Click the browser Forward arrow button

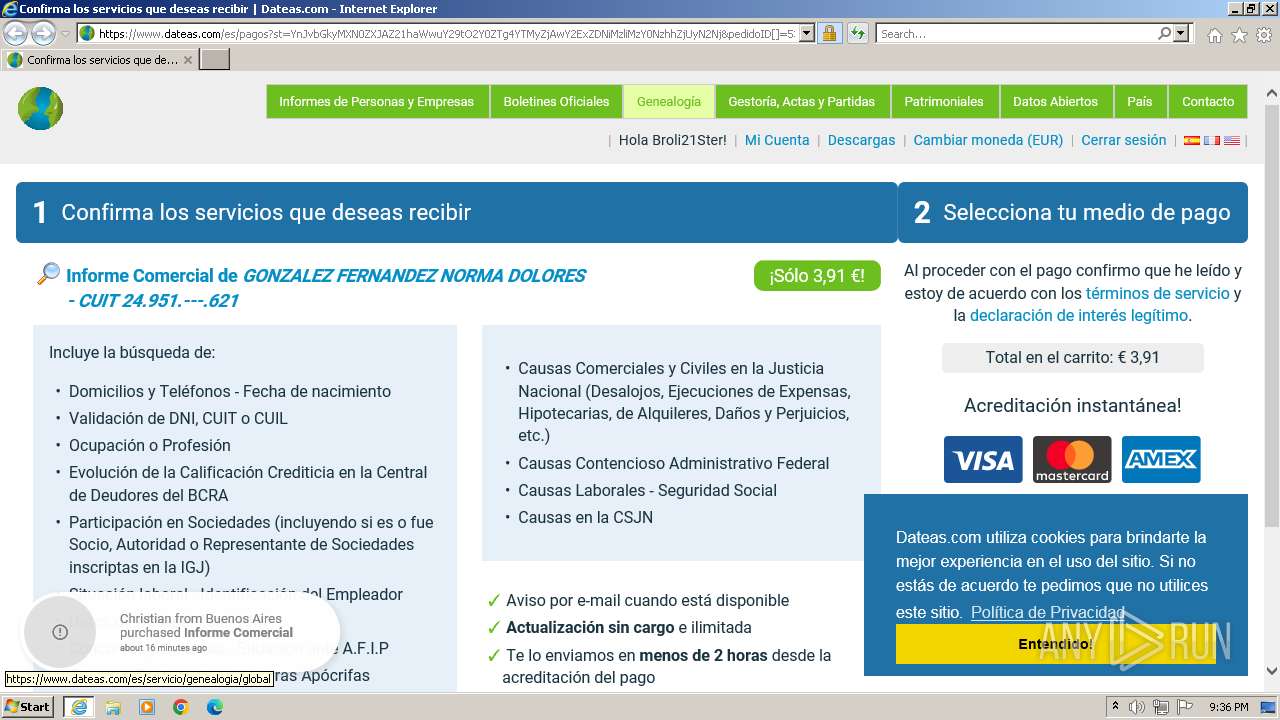click(x=43, y=34)
